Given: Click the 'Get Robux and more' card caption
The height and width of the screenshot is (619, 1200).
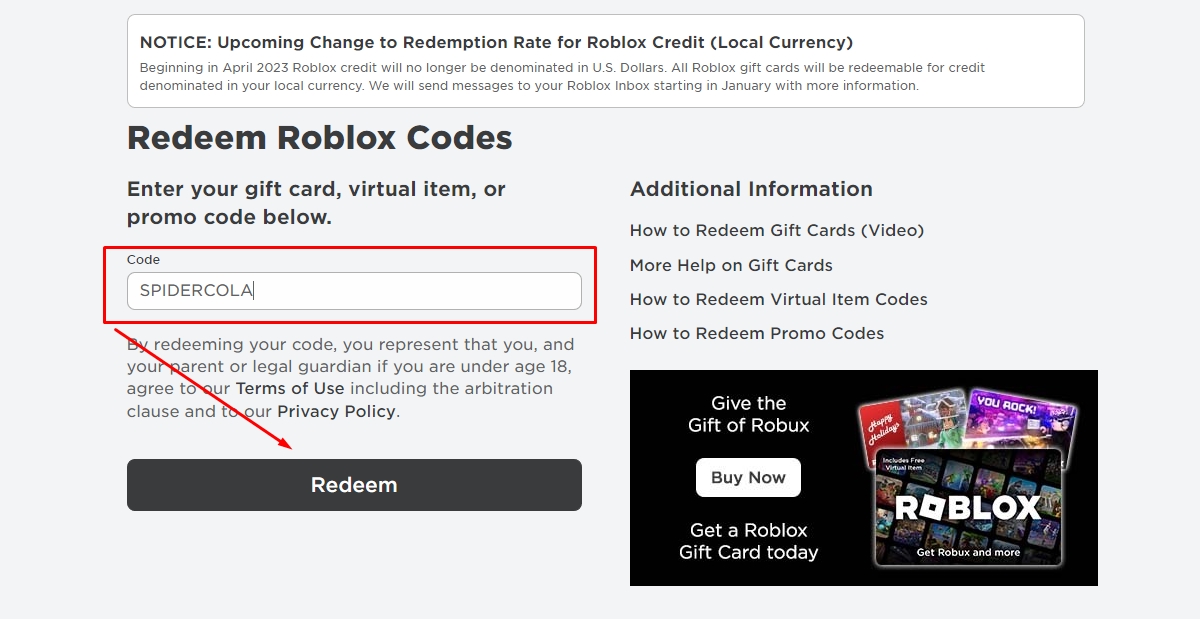Looking at the screenshot, I should pyautogui.click(x=968, y=552).
